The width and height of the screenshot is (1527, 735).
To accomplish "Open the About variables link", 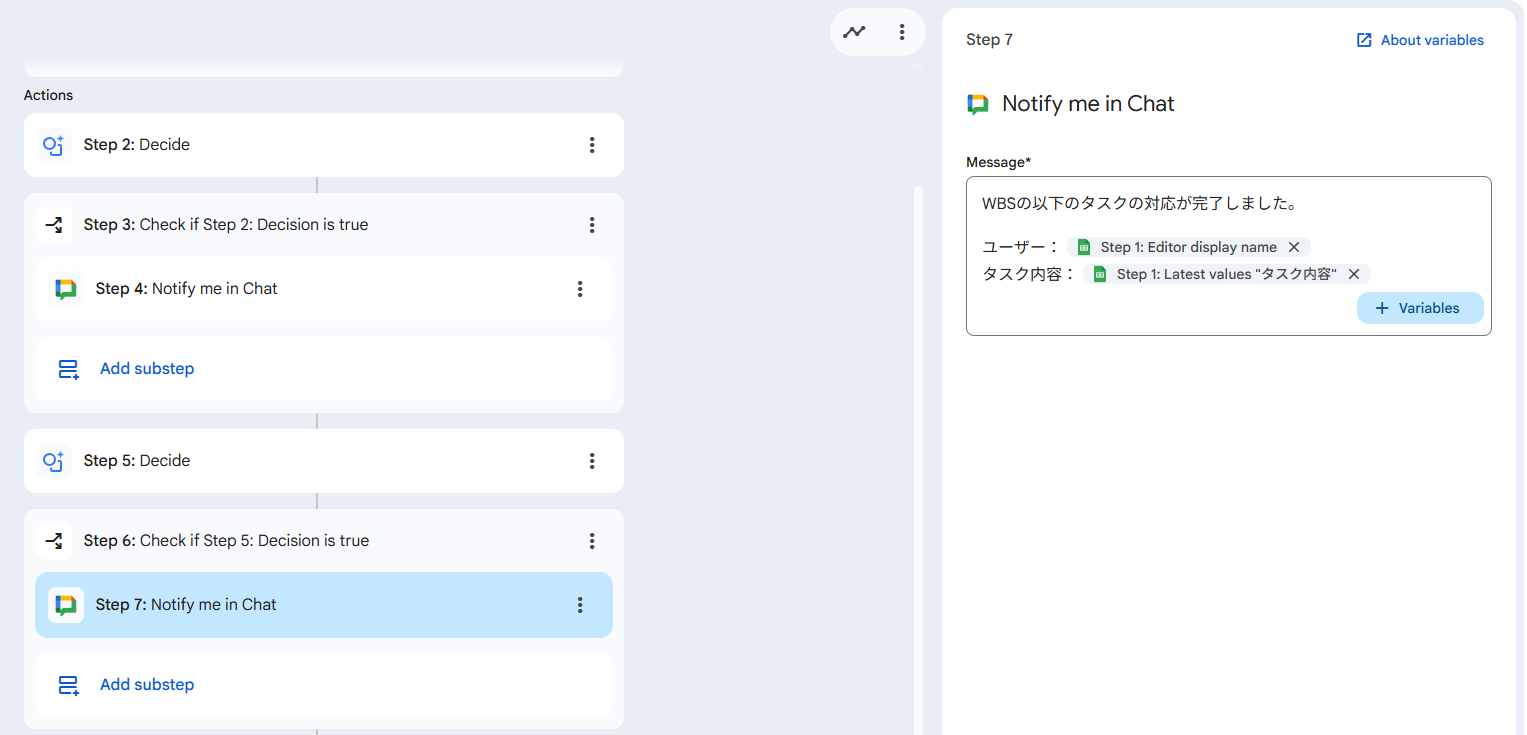I will click(1420, 40).
